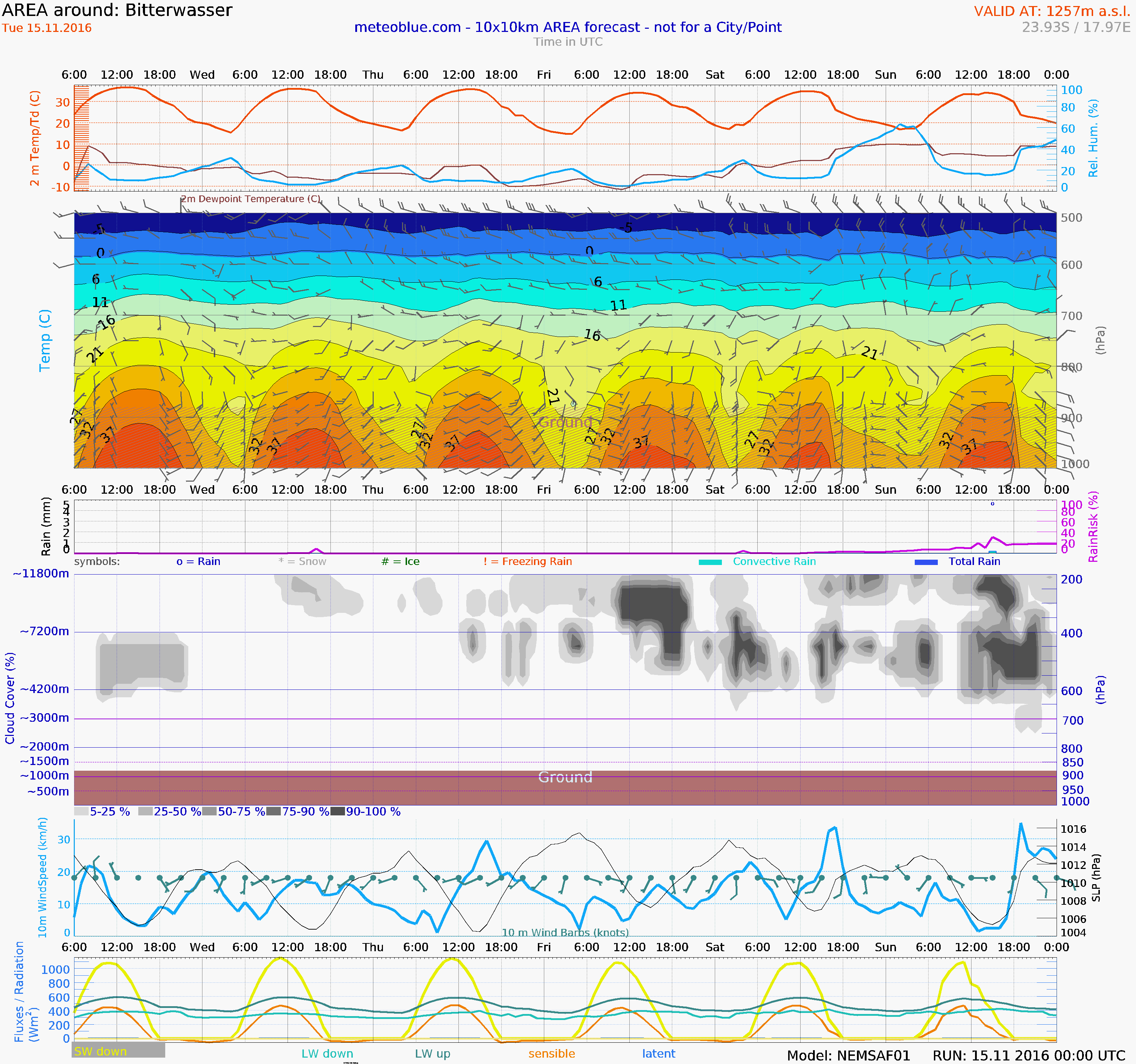Click the small rain symbol on Sunday afternoon
The height and width of the screenshot is (1064, 1136).
pyautogui.click(x=992, y=504)
